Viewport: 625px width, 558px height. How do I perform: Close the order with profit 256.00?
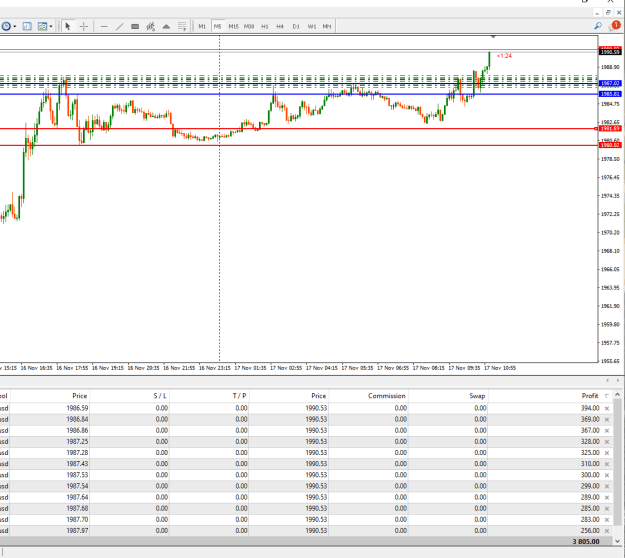point(607,531)
